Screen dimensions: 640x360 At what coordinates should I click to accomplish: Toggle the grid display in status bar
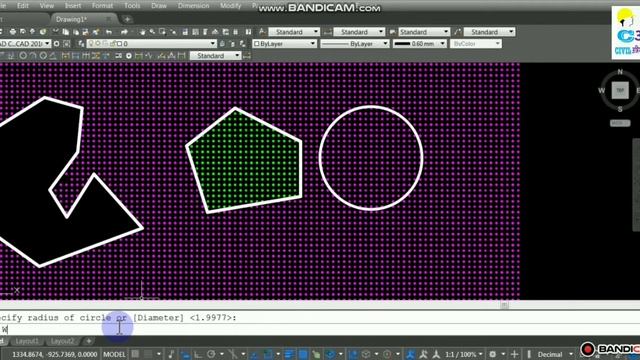pos(135,354)
